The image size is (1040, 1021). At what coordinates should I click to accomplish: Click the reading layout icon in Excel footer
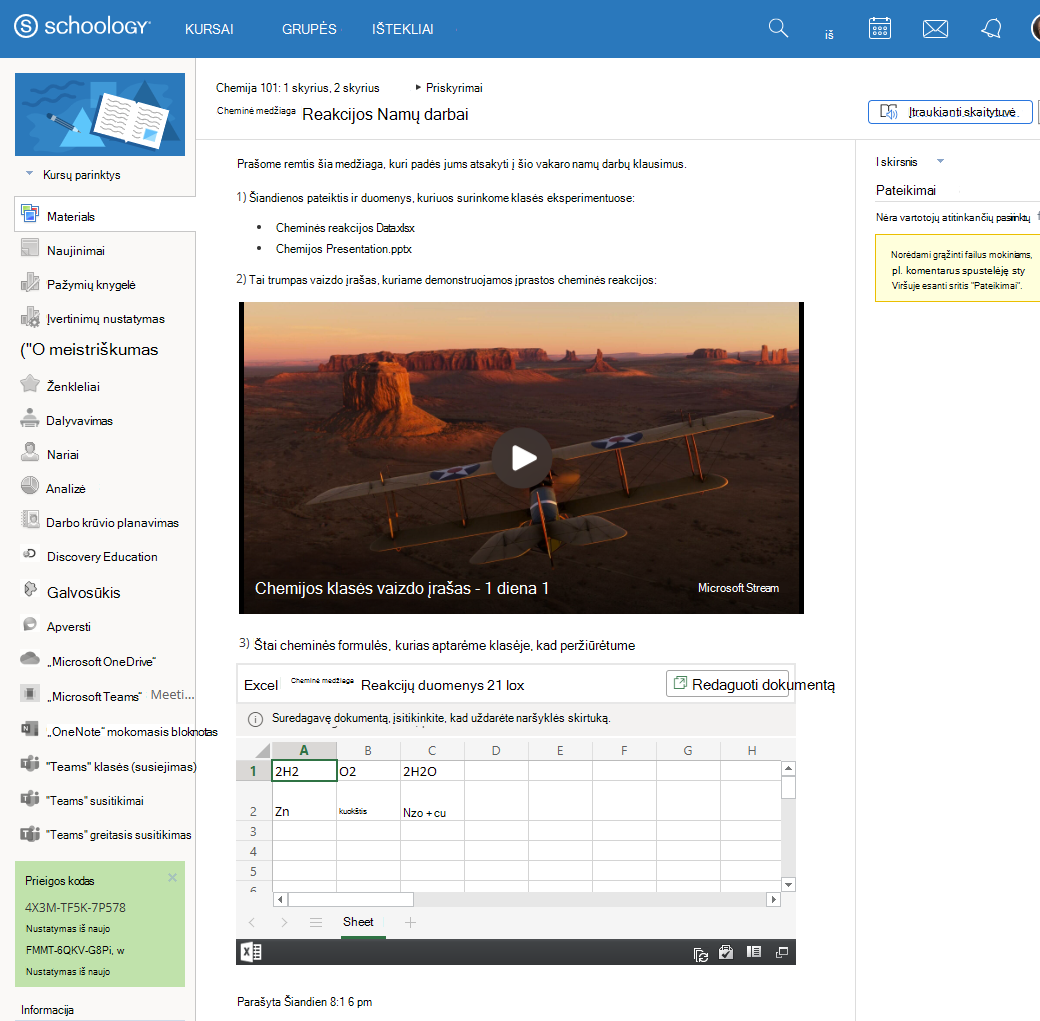[x=753, y=952]
